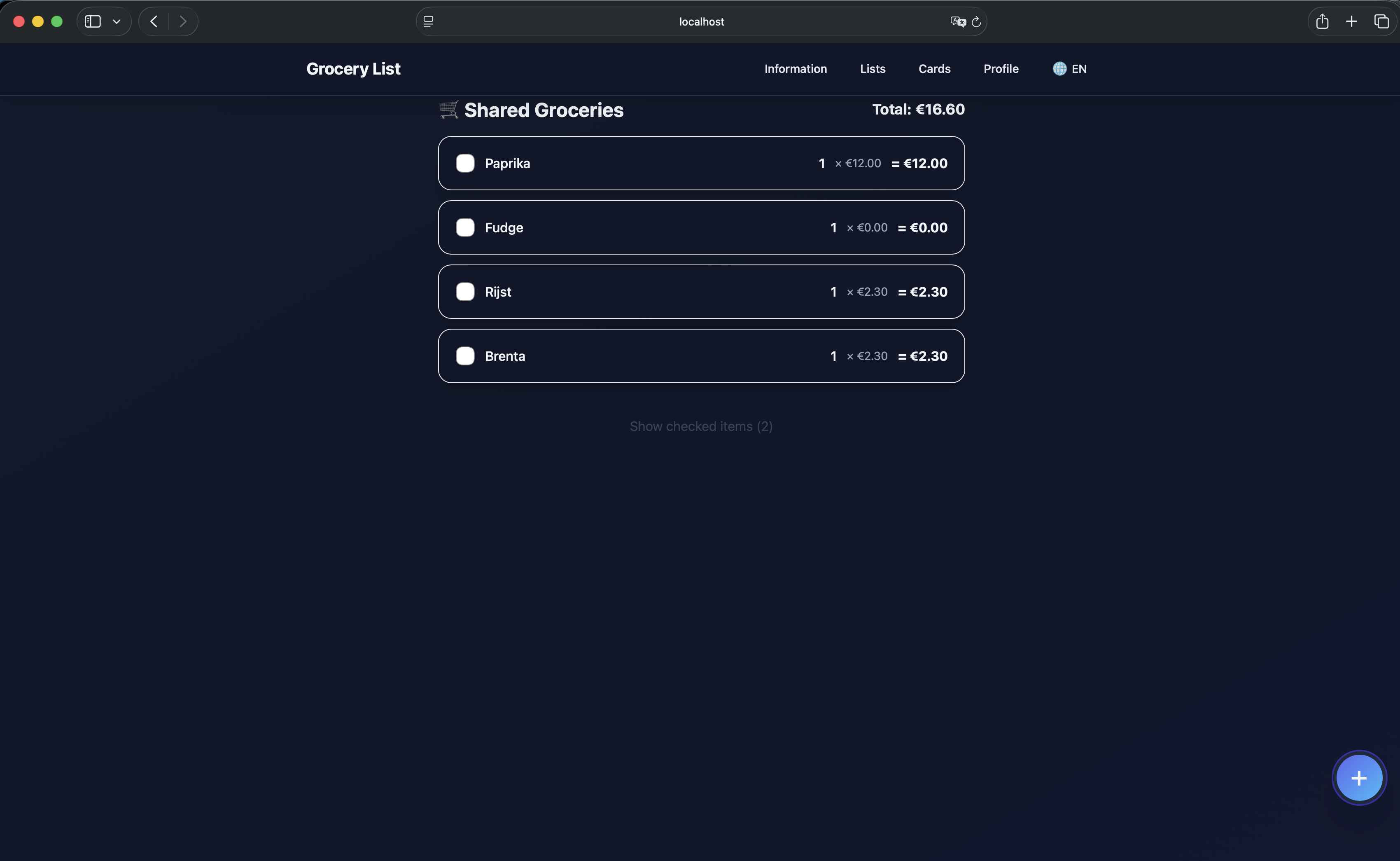
Task: Toggle the Safari sidebar icon
Action: [92, 21]
